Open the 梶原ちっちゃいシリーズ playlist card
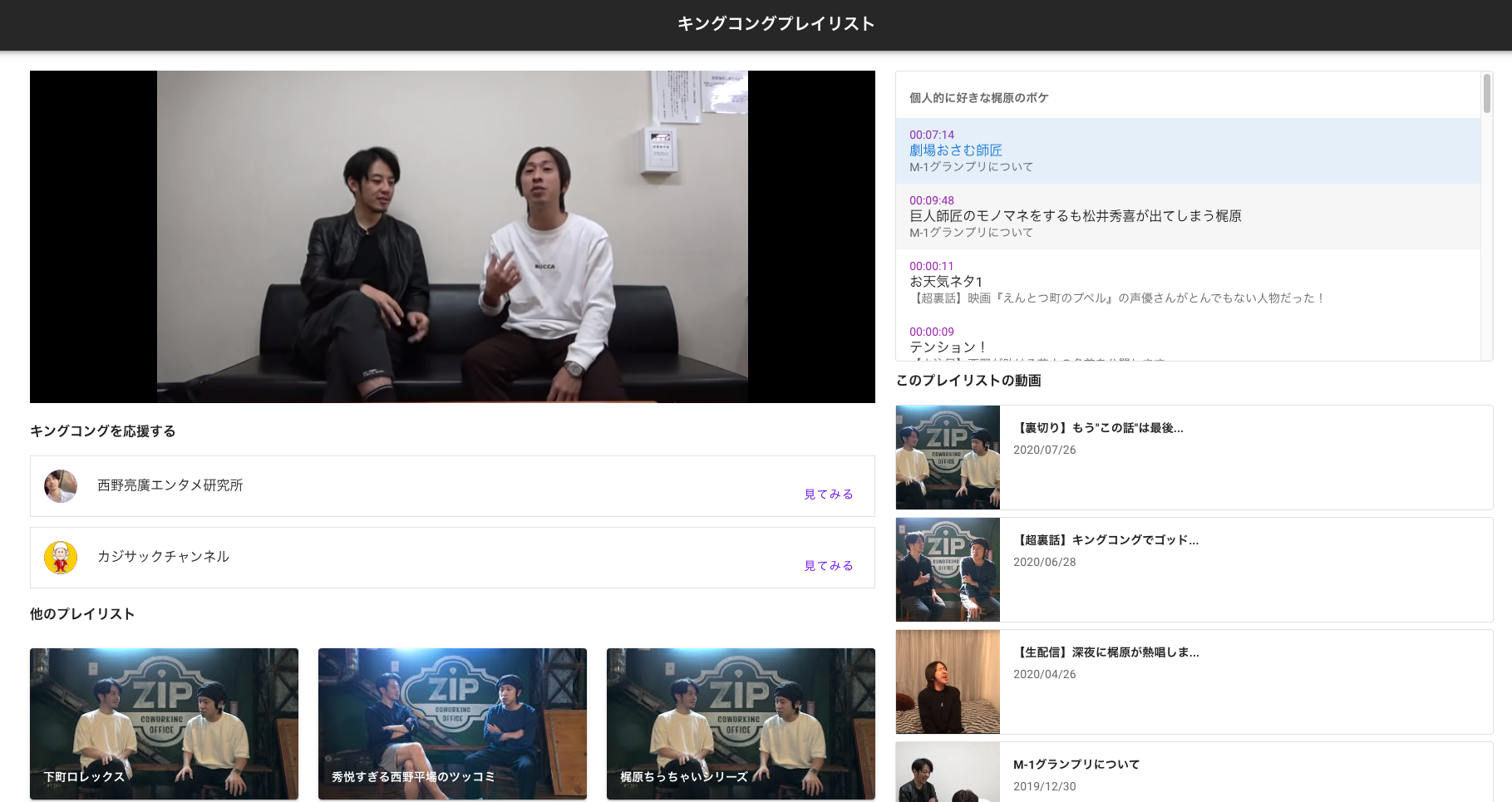The height and width of the screenshot is (802, 1512). coord(741,723)
